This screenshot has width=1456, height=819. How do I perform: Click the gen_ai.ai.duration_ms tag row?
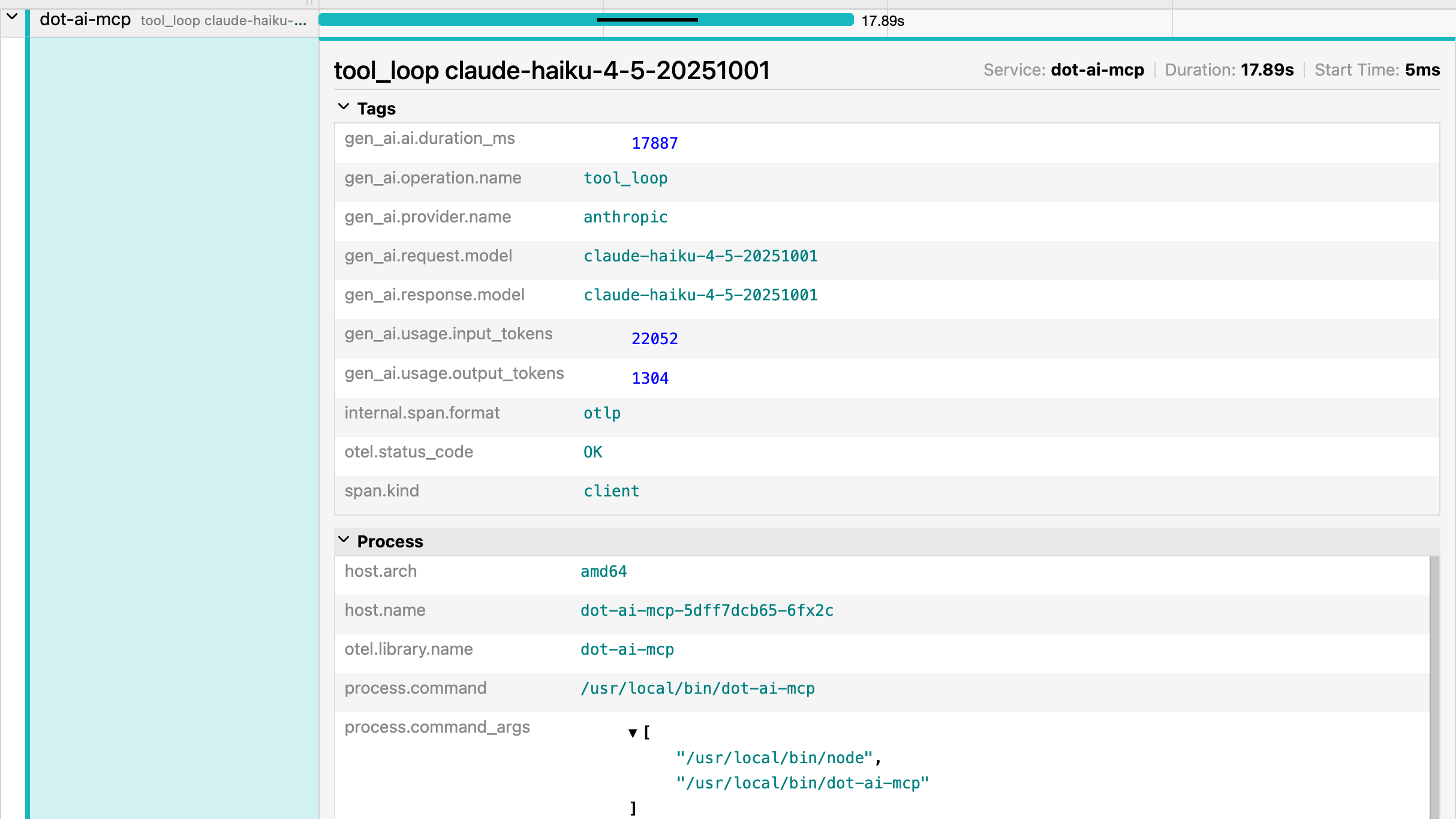[x=429, y=139]
